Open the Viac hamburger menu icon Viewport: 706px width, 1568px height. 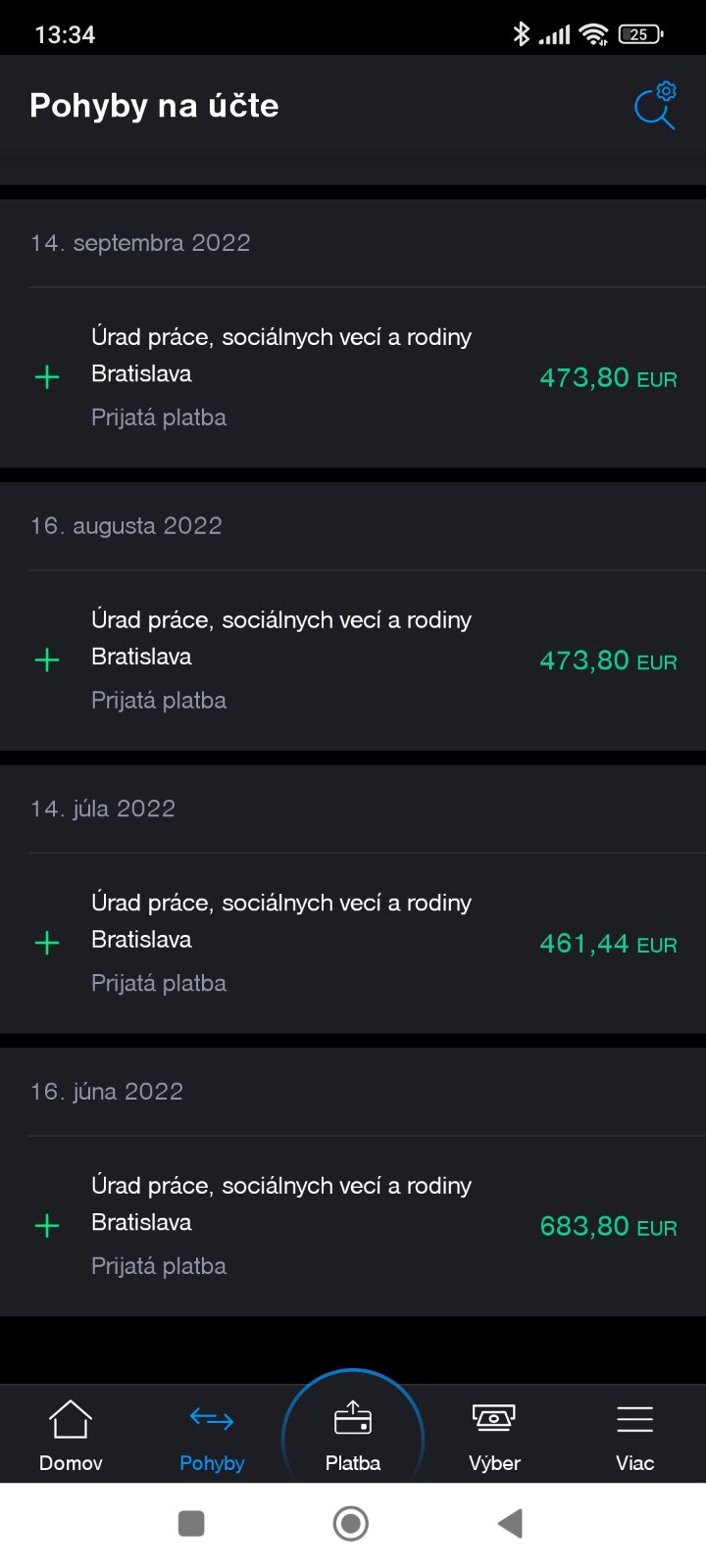point(634,1418)
